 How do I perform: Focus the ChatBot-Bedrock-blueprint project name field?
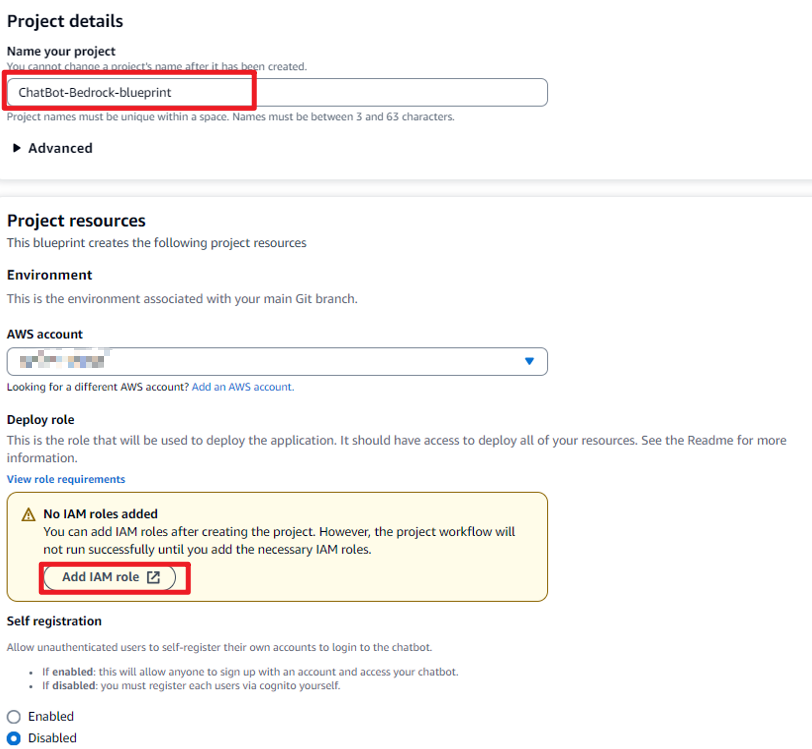pos(277,92)
